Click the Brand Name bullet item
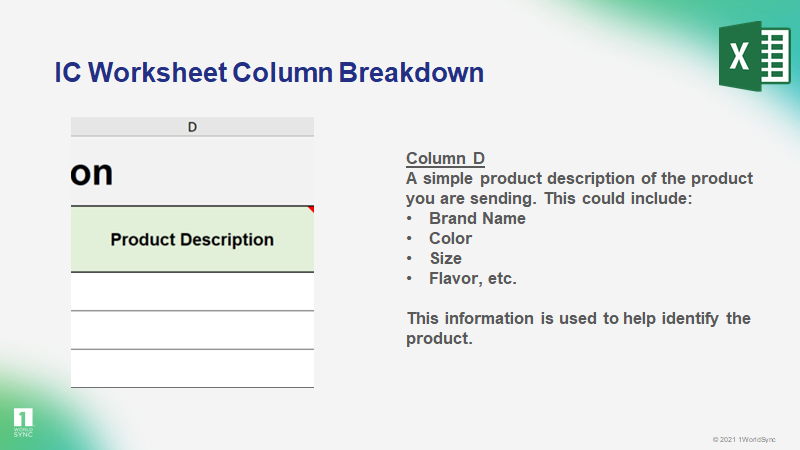This screenshot has height=450, width=800. tap(477, 218)
